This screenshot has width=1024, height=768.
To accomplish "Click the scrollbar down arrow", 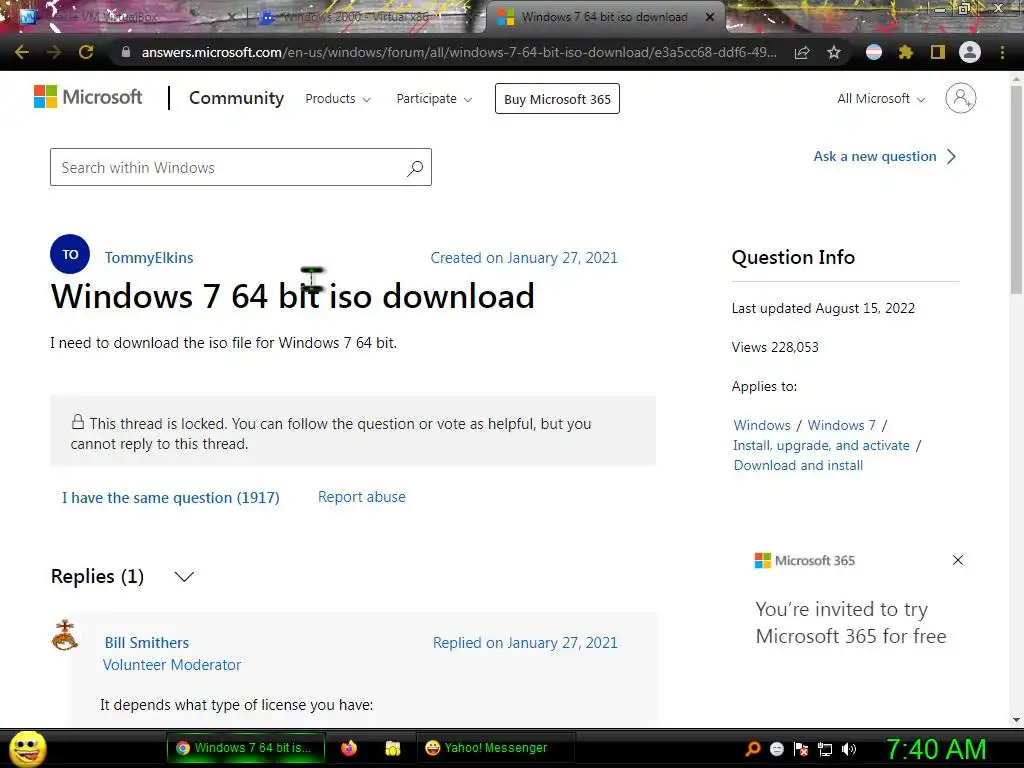I will (x=1016, y=720).
